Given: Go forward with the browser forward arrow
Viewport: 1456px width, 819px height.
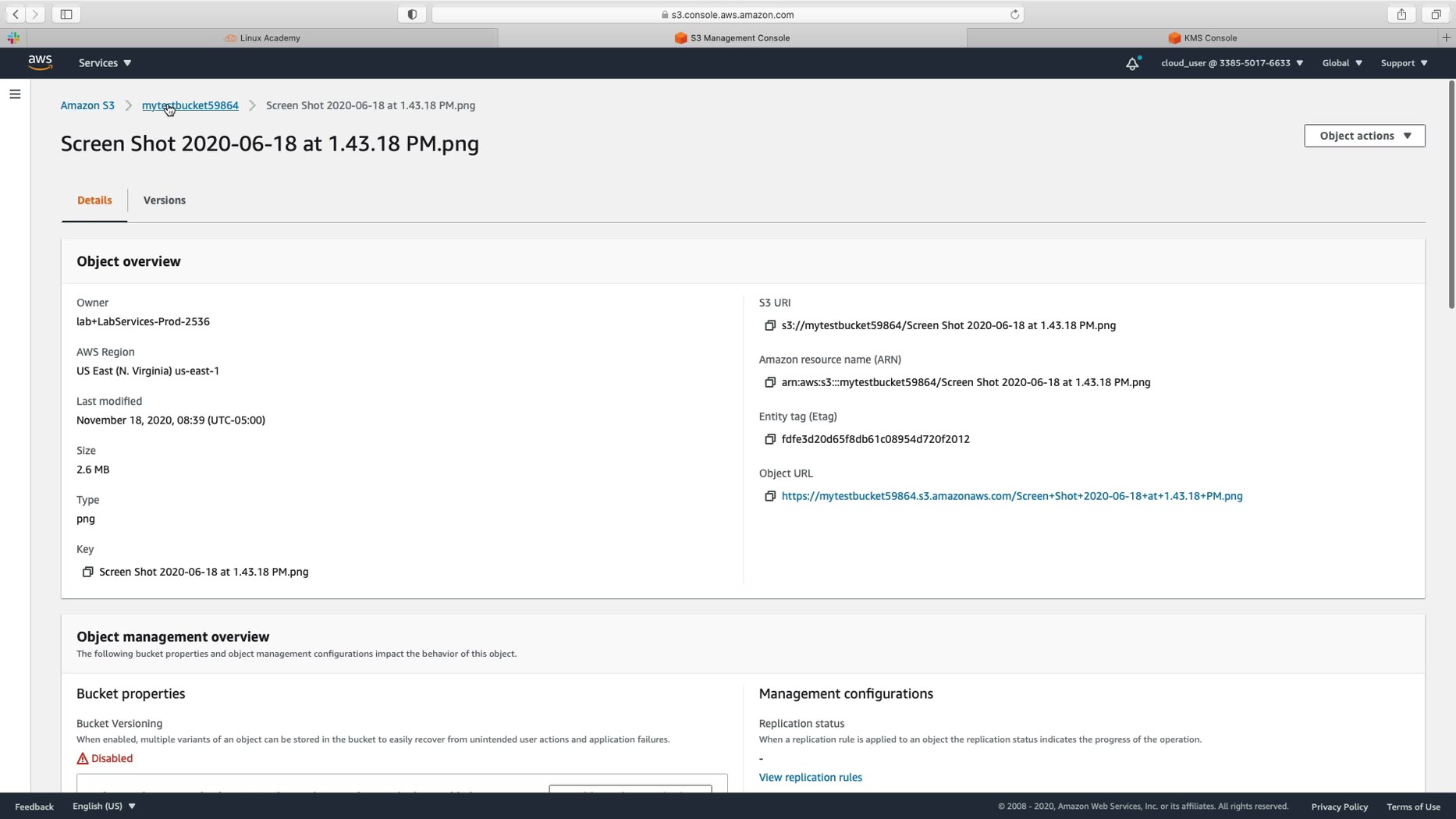Looking at the screenshot, I should point(35,14).
